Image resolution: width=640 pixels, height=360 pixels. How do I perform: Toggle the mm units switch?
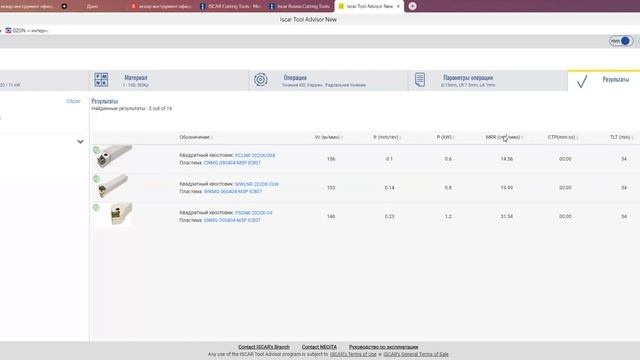pyautogui.click(x=621, y=41)
